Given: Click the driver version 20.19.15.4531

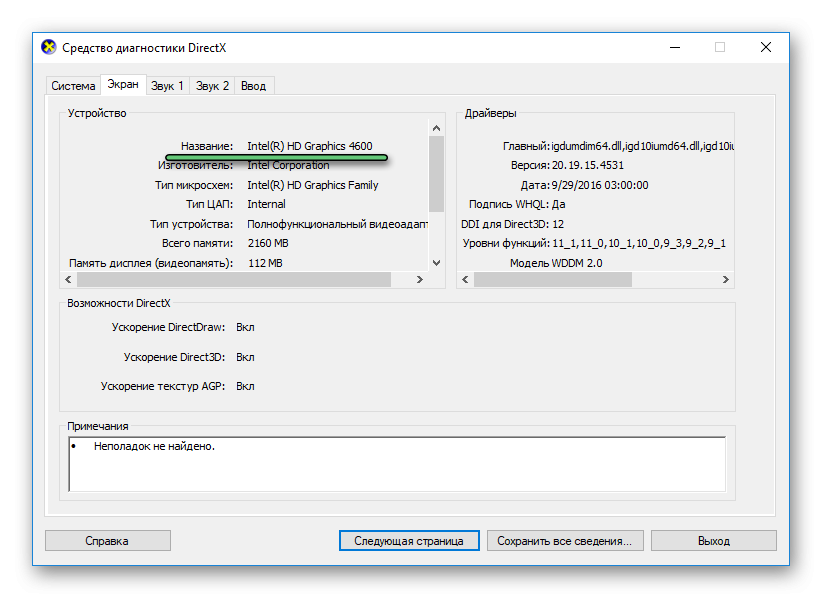Looking at the screenshot, I should point(588,165).
